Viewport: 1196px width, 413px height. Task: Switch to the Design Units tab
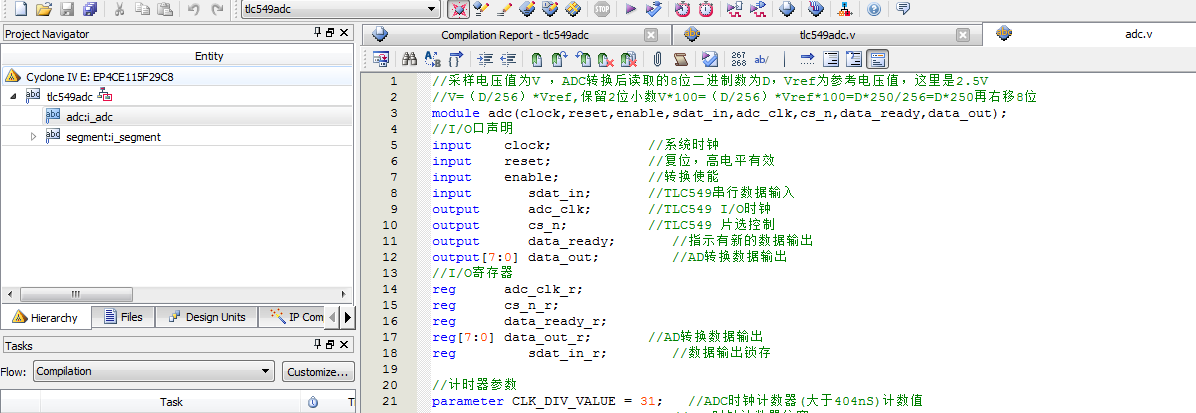point(207,317)
